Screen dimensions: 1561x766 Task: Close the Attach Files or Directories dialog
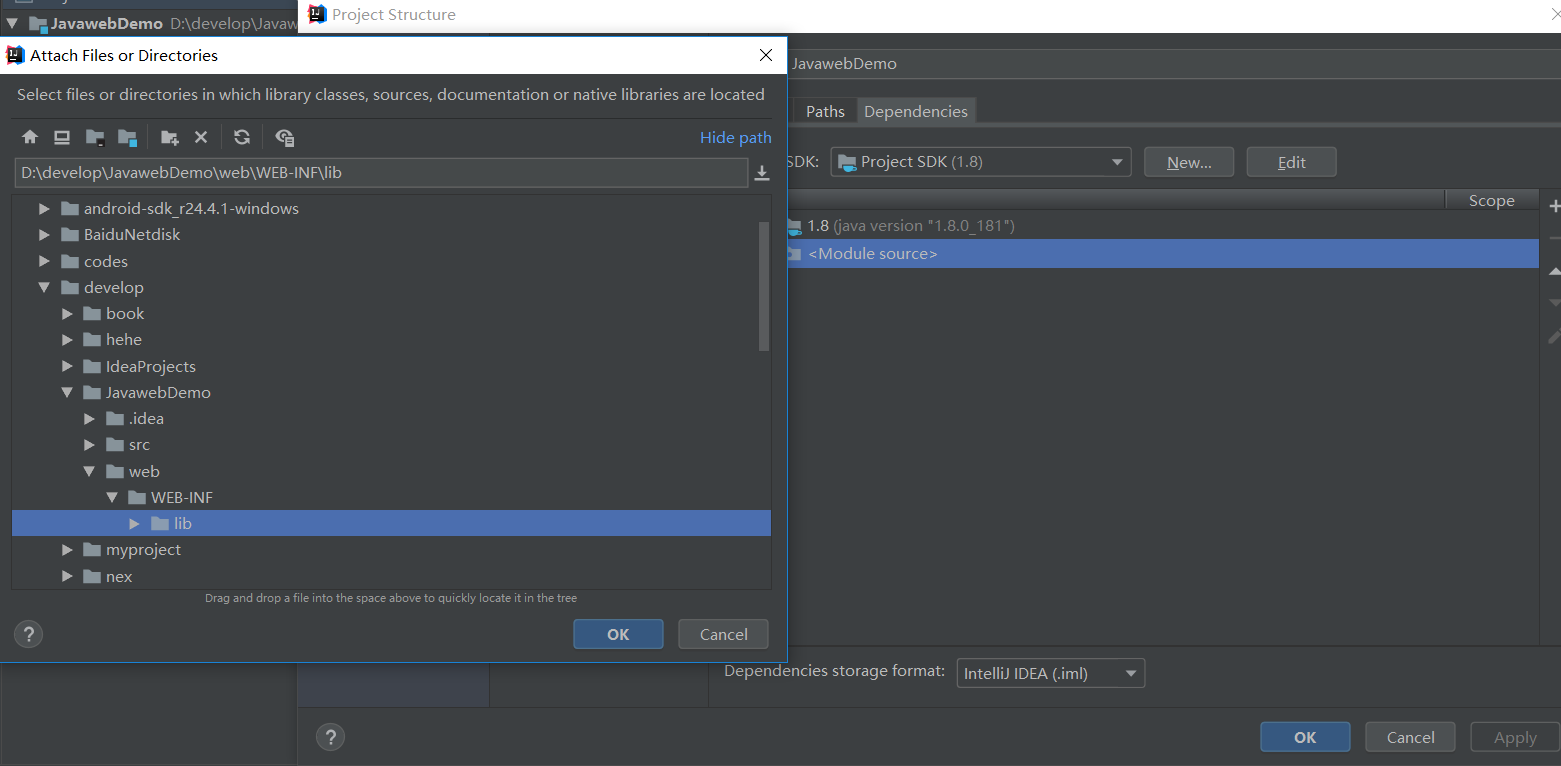tap(766, 56)
